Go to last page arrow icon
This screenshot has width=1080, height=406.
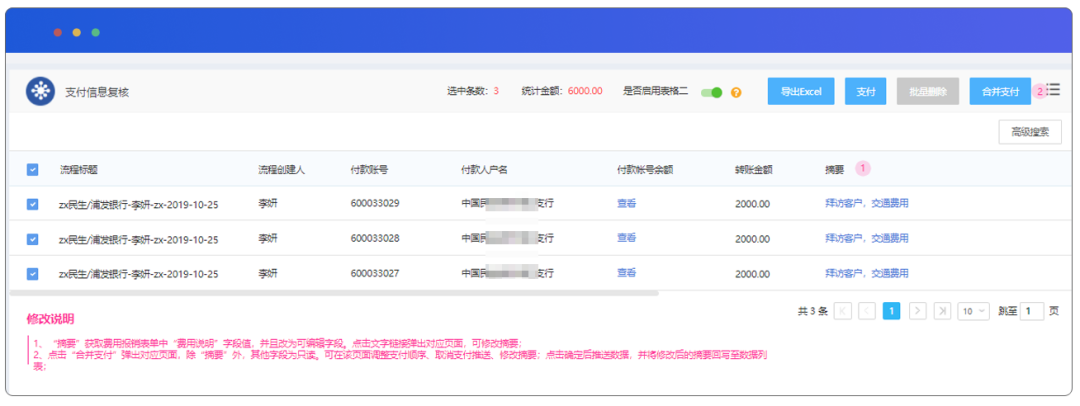(x=942, y=311)
